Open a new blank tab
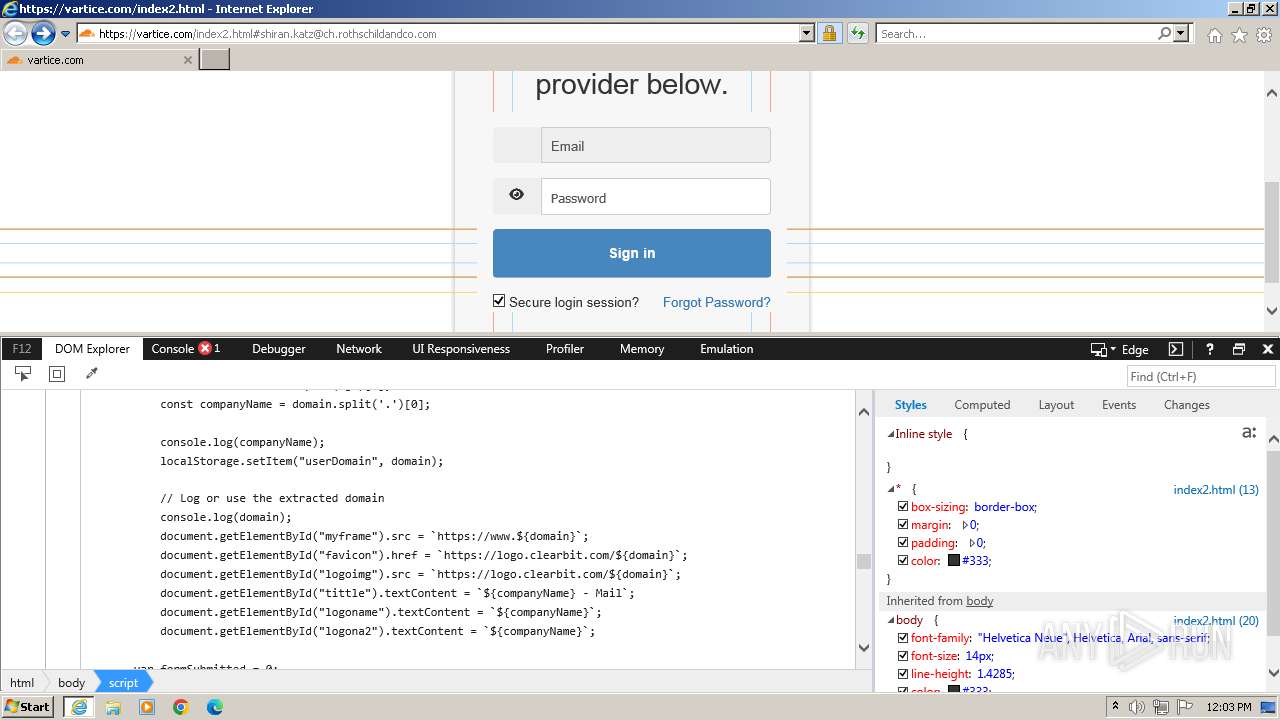Image resolution: width=1280 pixels, height=720 pixels. pyautogui.click(x=215, y=60)
